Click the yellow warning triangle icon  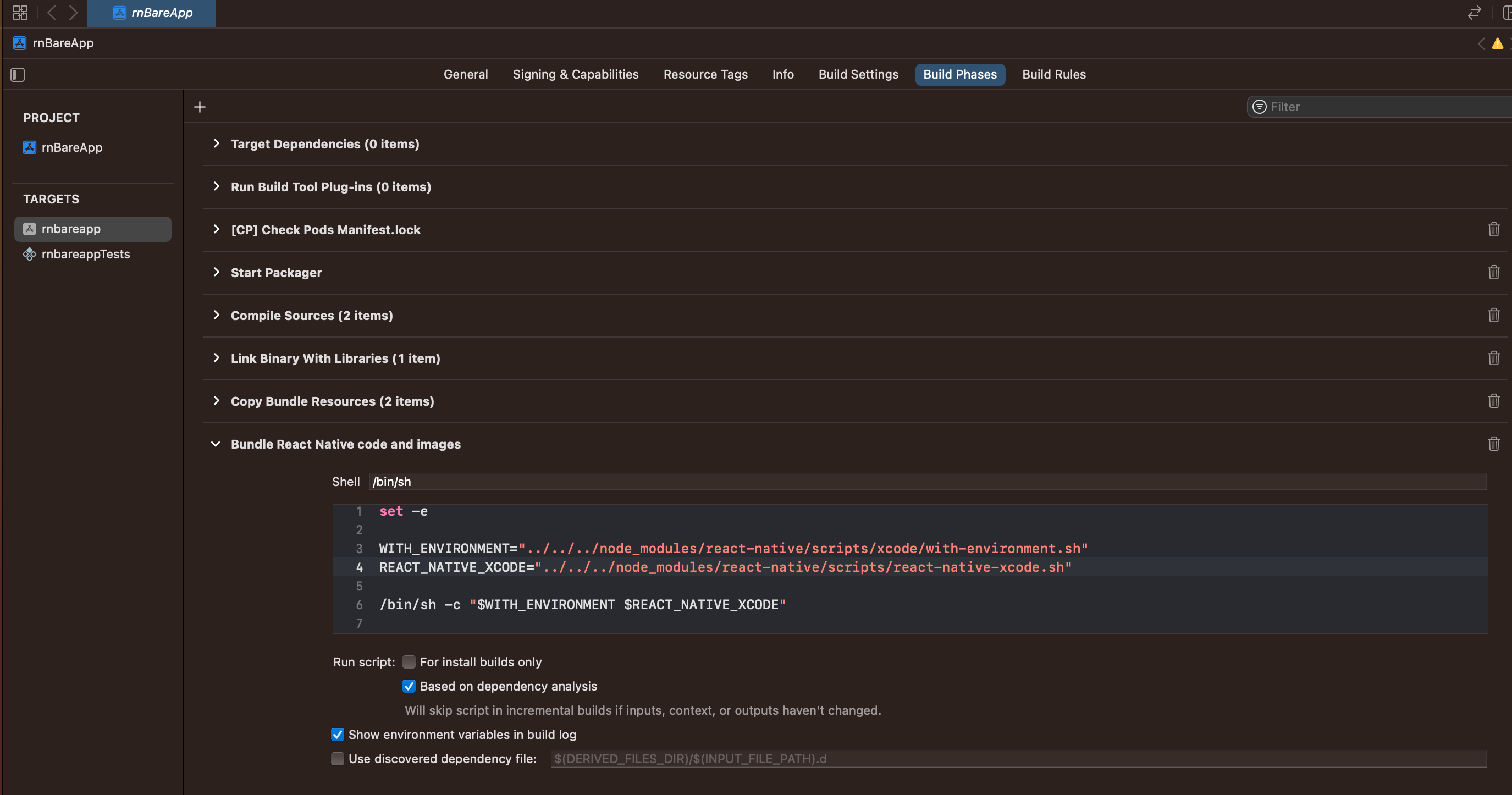1497,43
